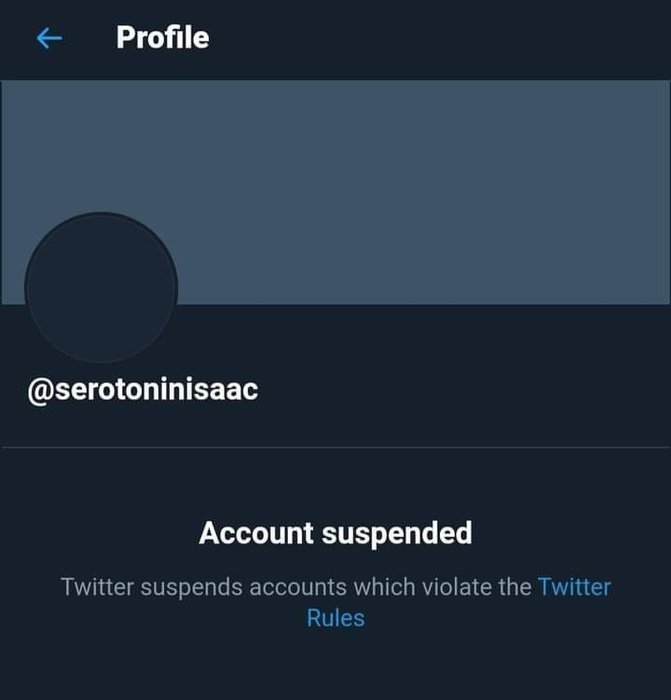Click the empty area above Account suspended
The height and width of the screenshot is (700, 671).
(x=335, y=483)
